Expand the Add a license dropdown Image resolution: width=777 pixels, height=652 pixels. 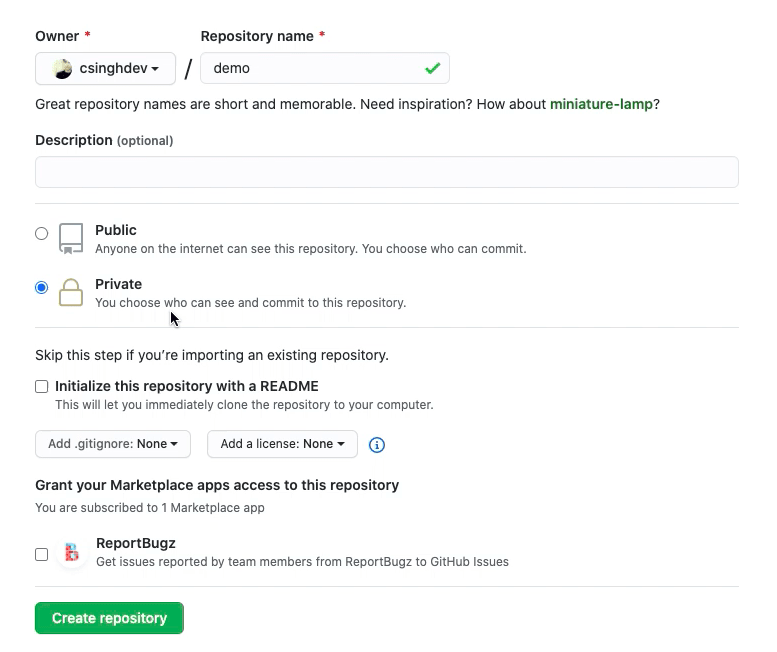(282, 444)
